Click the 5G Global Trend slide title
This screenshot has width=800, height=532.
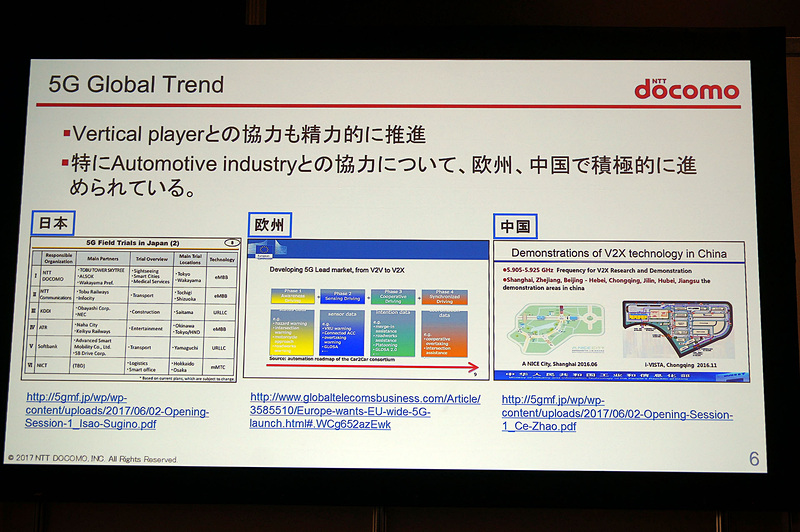coord(136,85)
